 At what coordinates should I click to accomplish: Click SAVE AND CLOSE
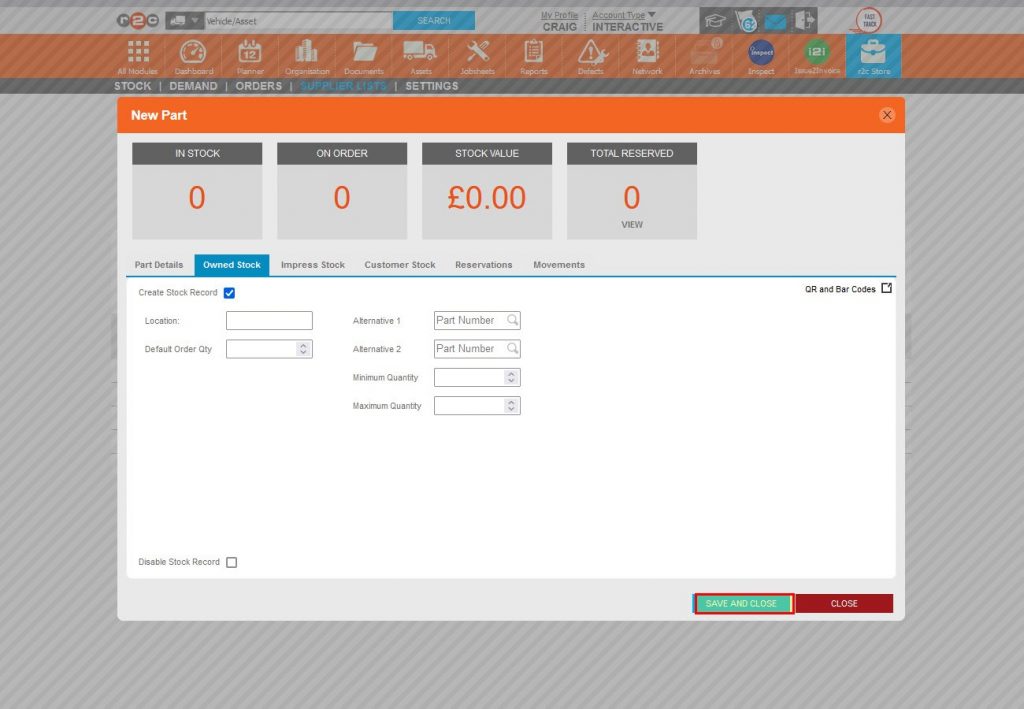[743, 603]
